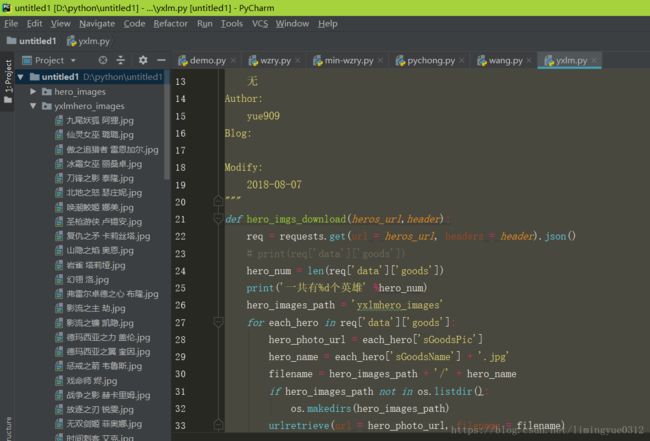Collapse the yxlmhero_images folder arrow
The width and height of the screenshot is (650, 441).
[33, 106]
